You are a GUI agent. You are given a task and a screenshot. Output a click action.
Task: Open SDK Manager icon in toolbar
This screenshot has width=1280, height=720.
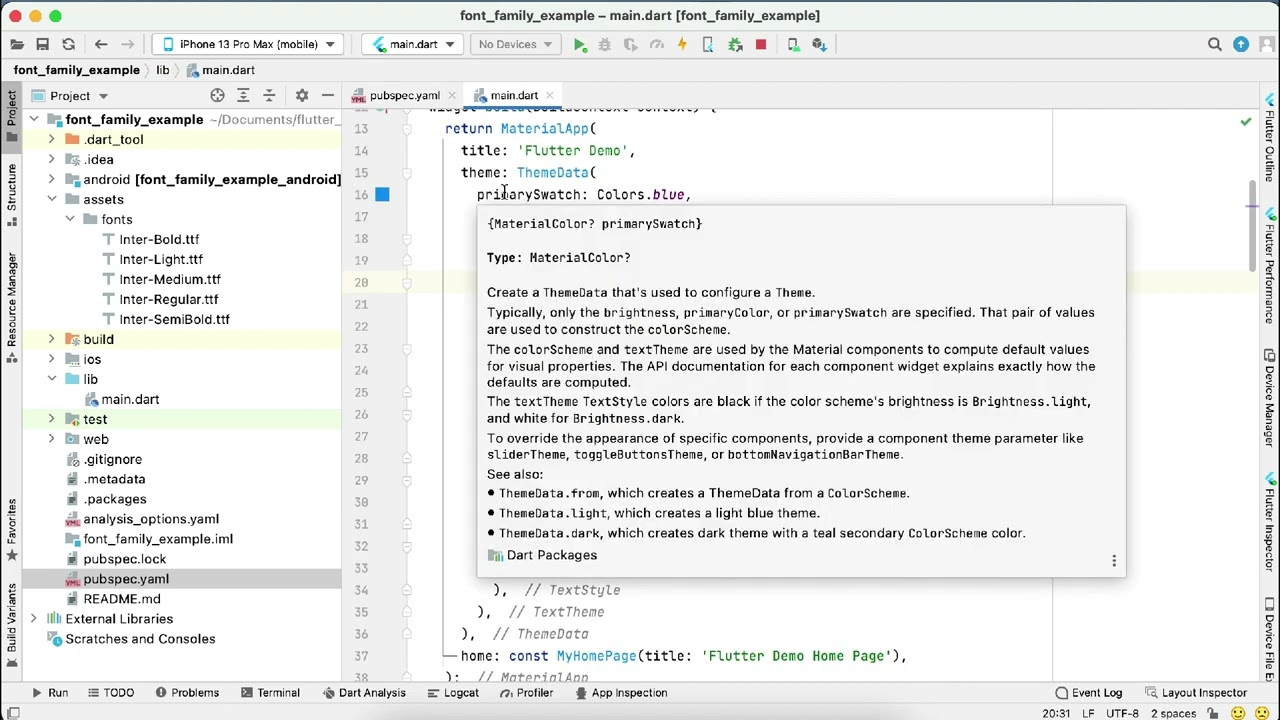pos(819,44)
